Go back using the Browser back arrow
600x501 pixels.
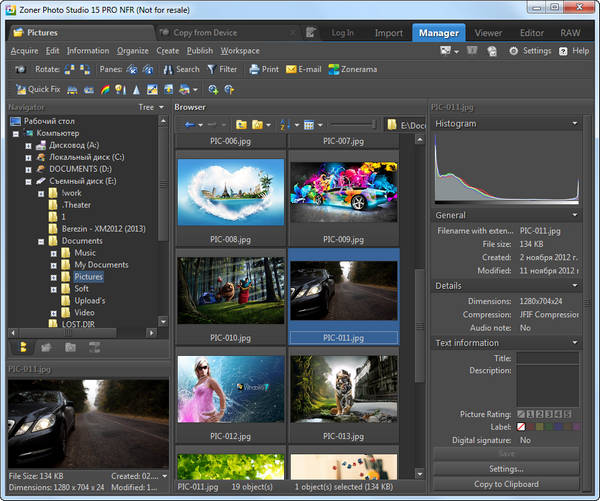(189, 125)
